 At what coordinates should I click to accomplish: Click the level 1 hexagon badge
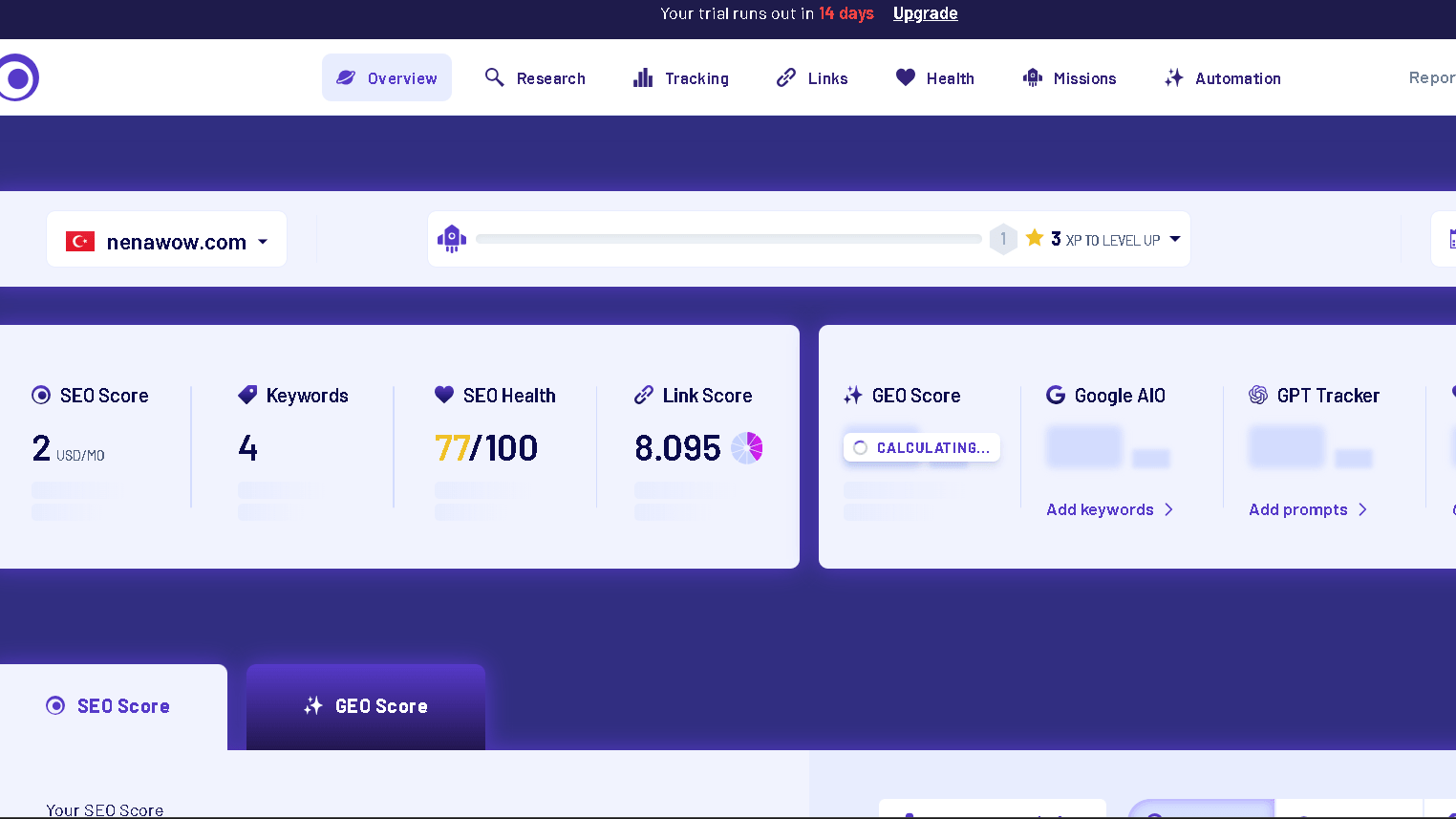pyautogui.click(x=1003, y=239)
